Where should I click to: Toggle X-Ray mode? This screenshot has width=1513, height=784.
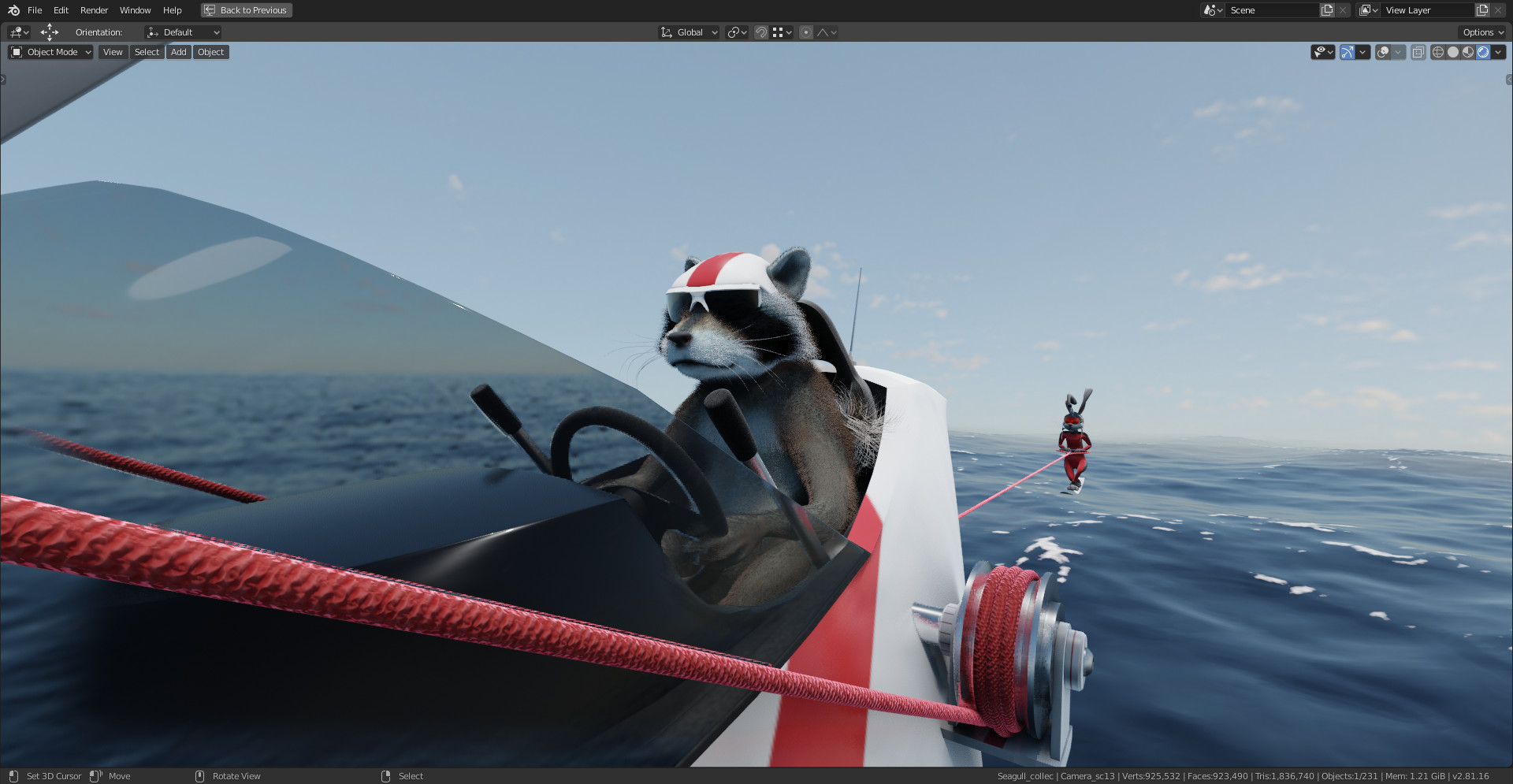point(1418,52)
